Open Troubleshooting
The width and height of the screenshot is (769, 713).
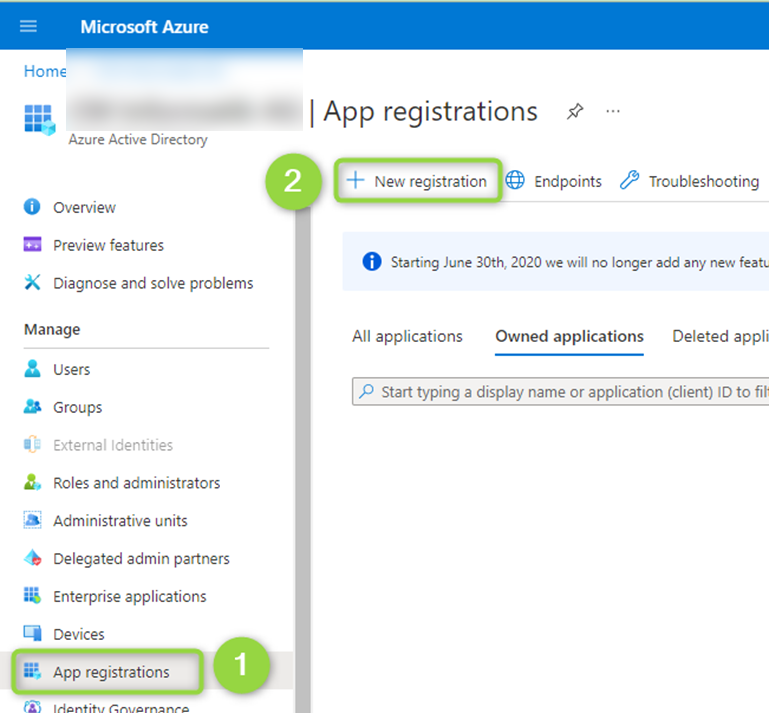point(704,181)
